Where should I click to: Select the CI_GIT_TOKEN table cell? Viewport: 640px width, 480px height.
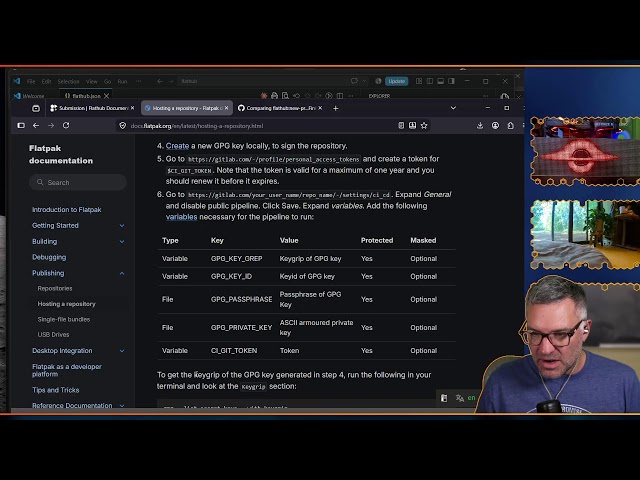[x=234, y=351]
